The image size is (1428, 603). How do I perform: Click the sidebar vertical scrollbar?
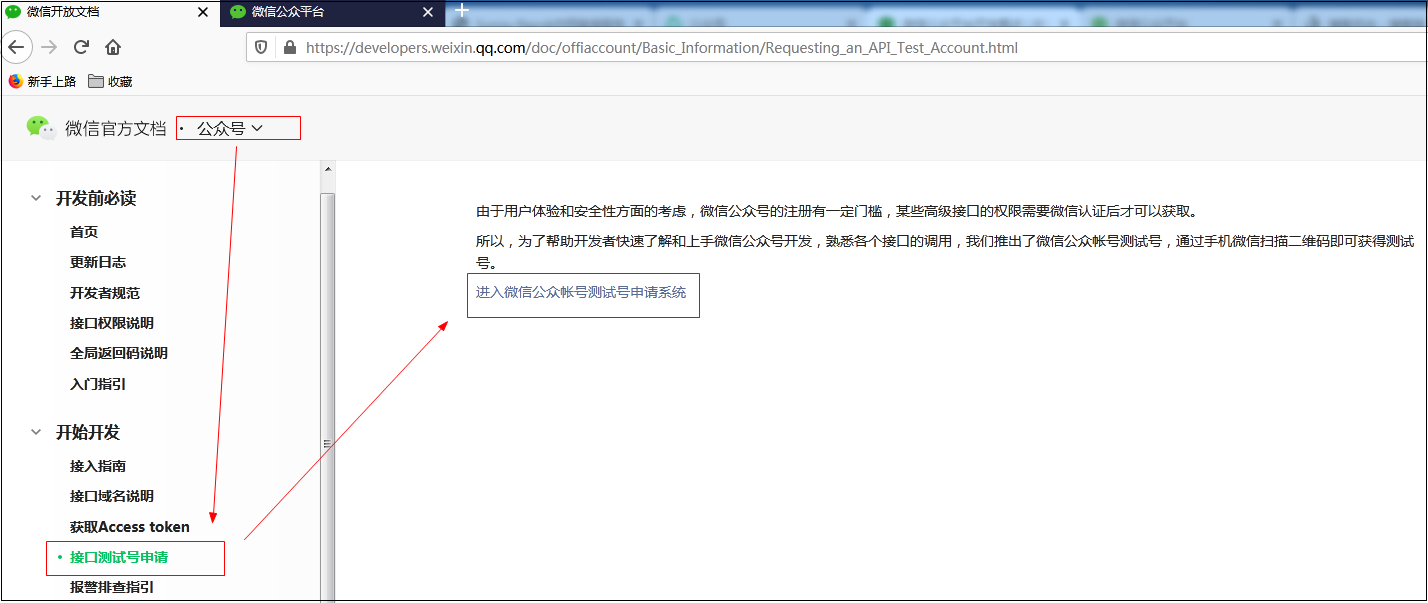[x=327, y=395]
